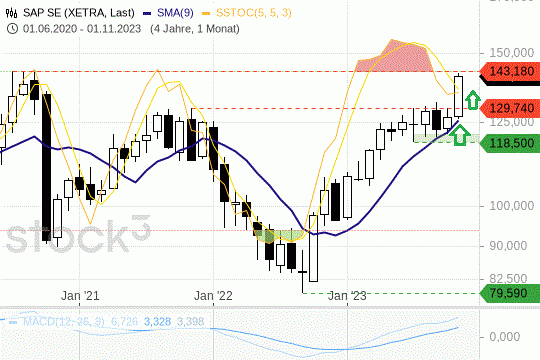Viewport: 540px width, 360px height.
Task: Select the SMA(9) indicator label
Action: (x=175, y=13)
